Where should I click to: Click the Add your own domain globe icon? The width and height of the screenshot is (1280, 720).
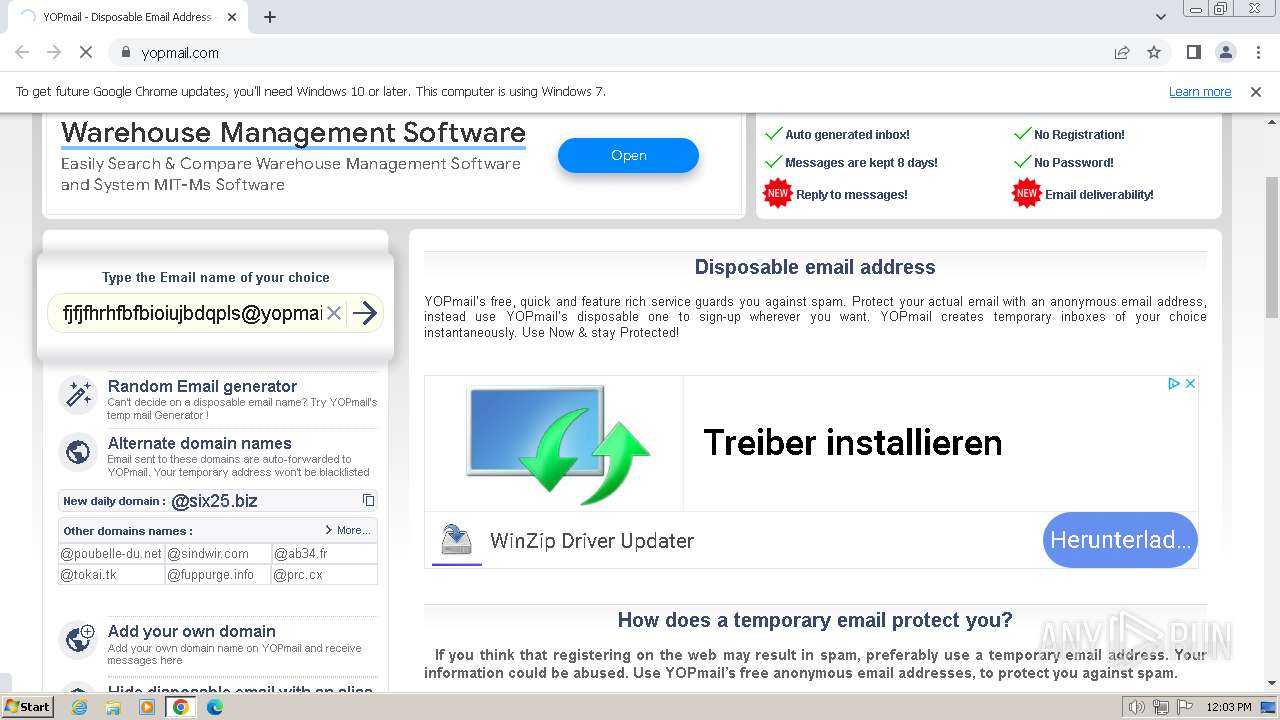click(x=78, y=640)
